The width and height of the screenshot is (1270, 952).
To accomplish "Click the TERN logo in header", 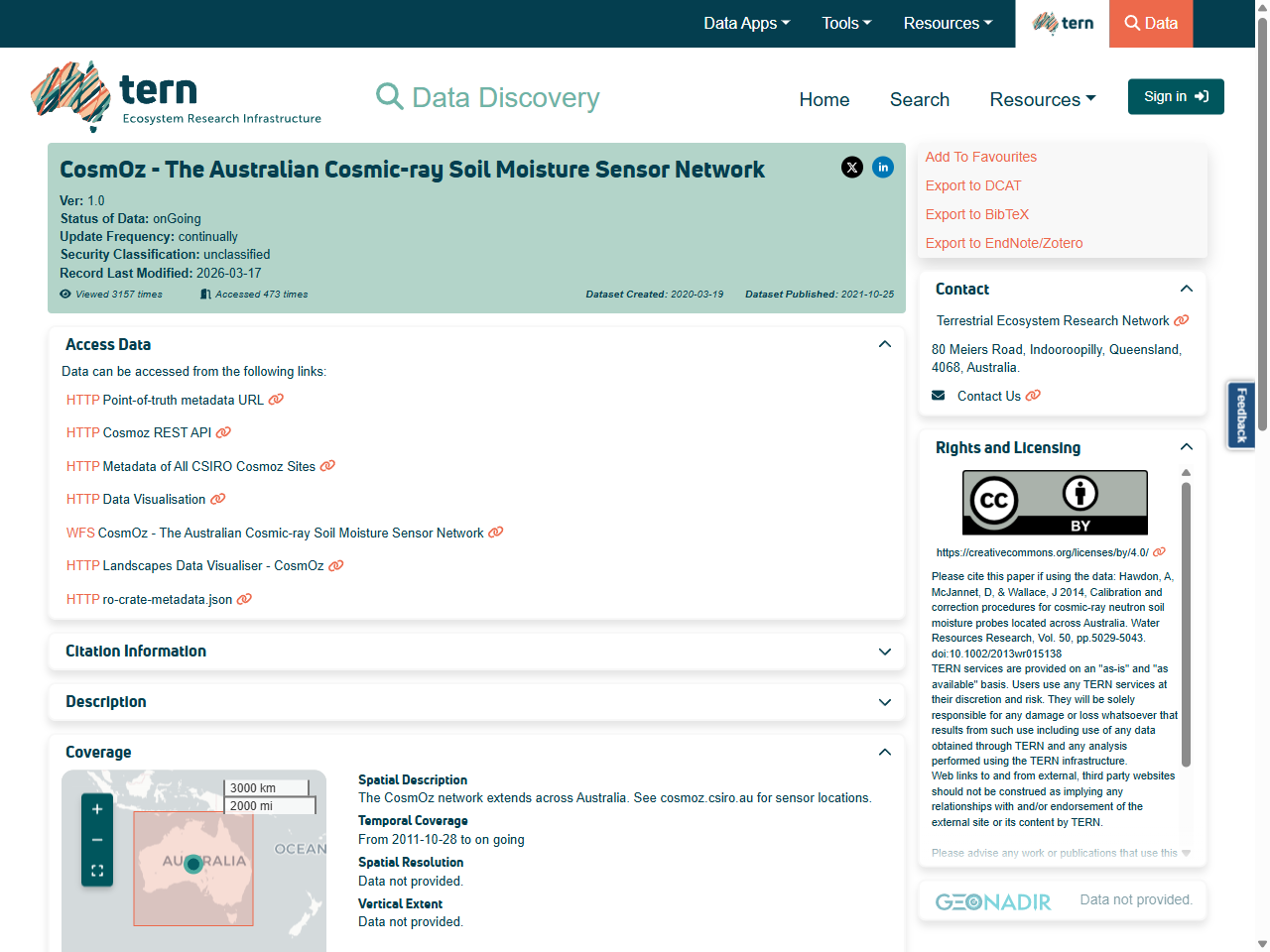I will click(x=177, y=97).
